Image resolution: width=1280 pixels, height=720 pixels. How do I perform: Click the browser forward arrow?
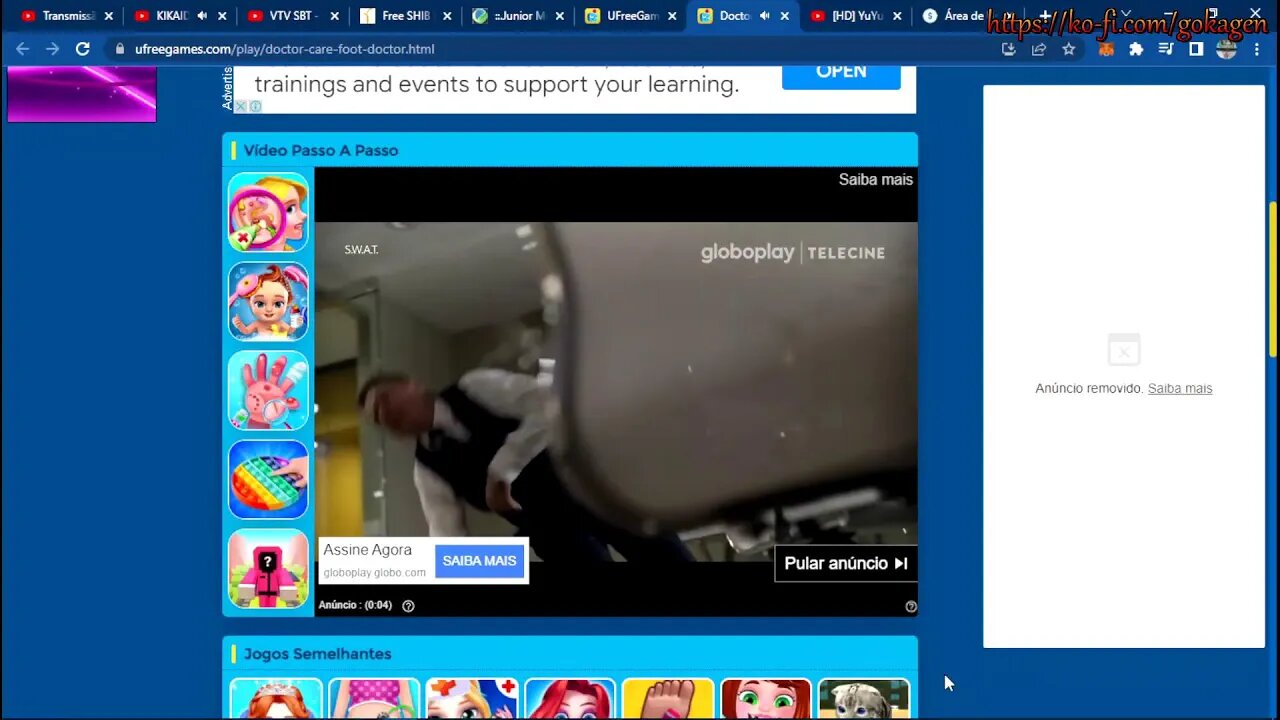(x=52, y=49)
